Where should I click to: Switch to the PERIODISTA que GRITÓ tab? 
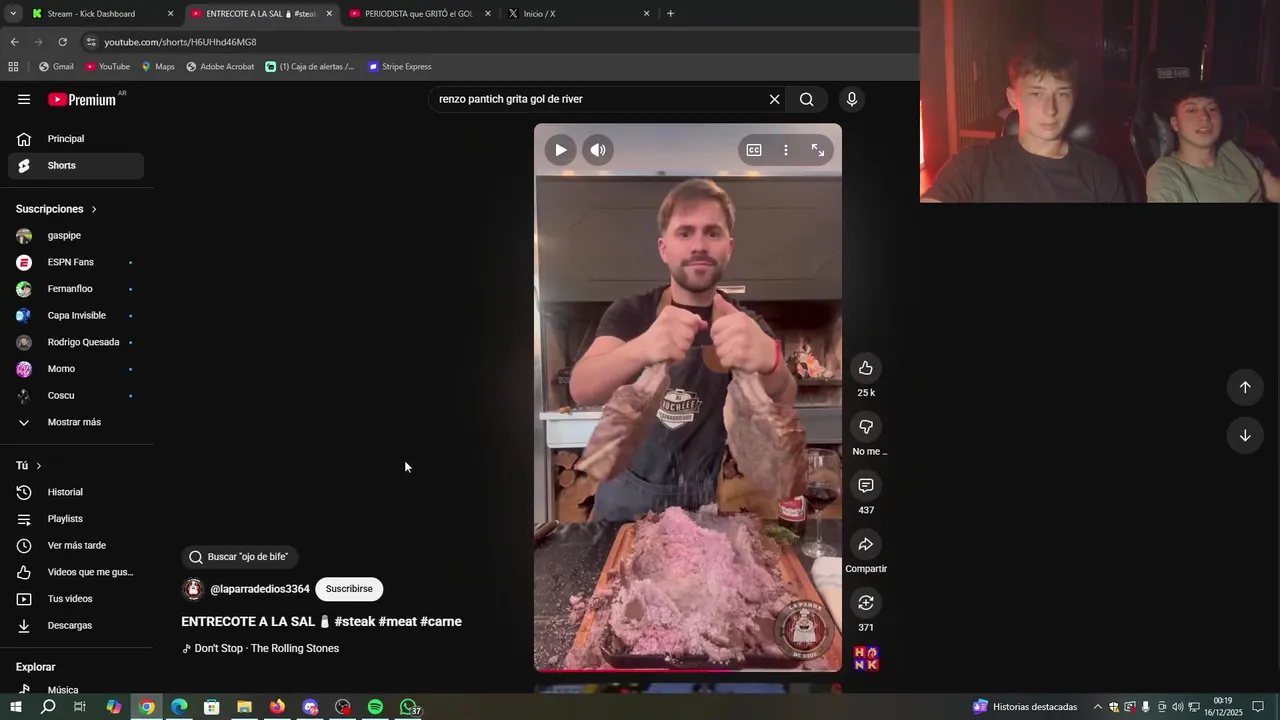(421, 14)
